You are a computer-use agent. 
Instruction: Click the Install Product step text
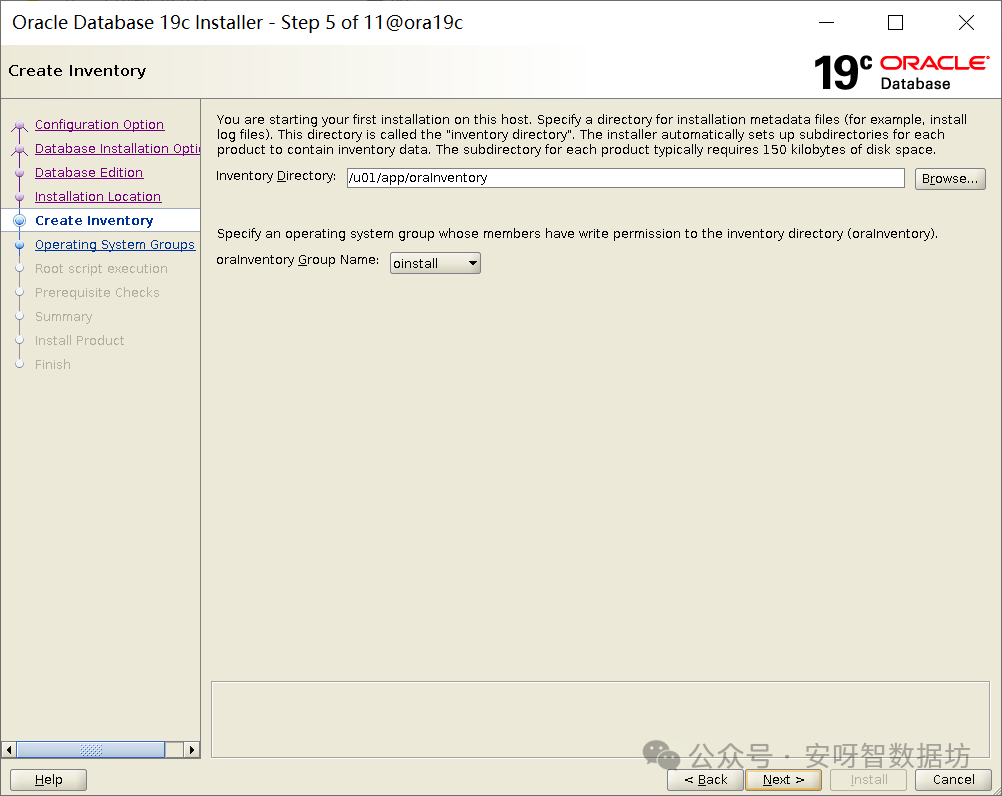pyautogui.click(x=79, y=341)
